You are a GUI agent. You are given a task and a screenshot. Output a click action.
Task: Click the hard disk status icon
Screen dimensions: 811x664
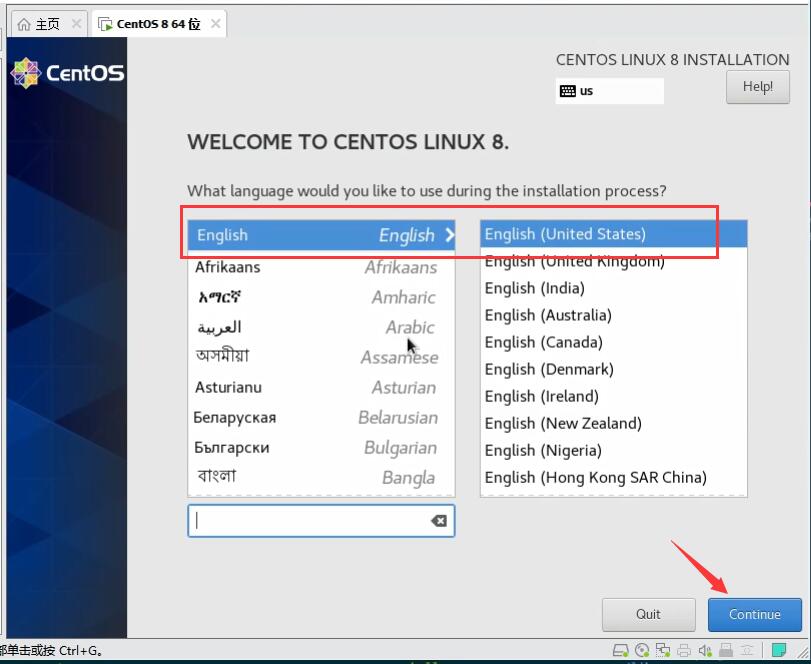pyautogui.click(x=620, y=650)
